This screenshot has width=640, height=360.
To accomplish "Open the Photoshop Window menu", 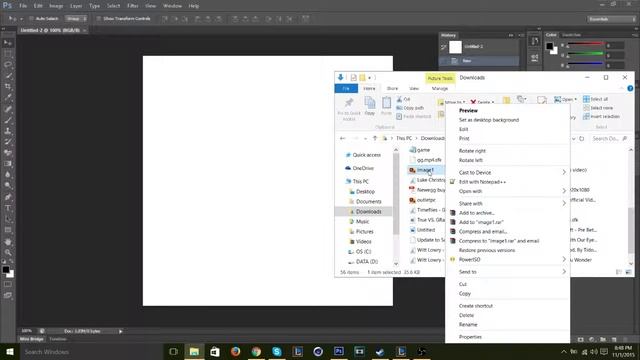I will (x=172, y=6).
